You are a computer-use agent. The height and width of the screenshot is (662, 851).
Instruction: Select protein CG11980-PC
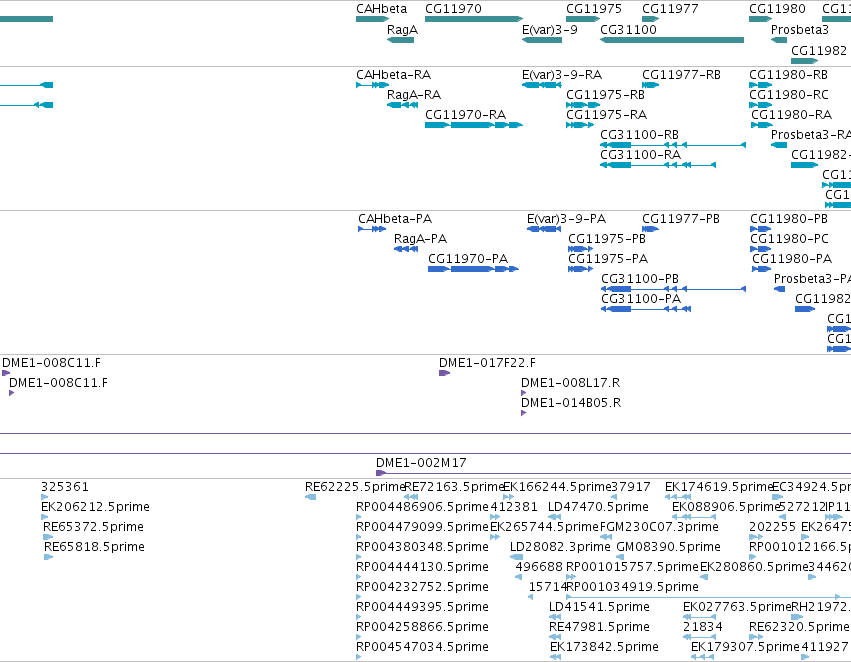click(760, 249)
